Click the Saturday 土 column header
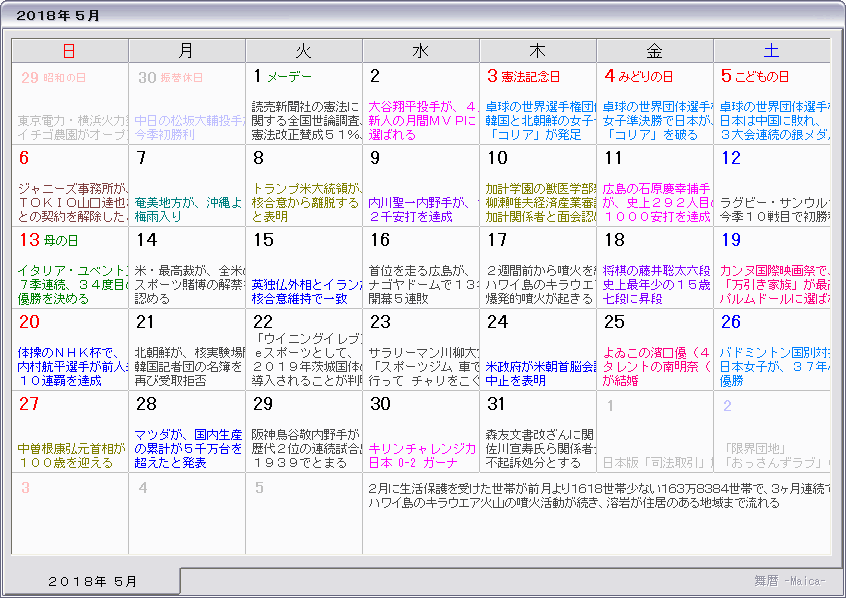The height and width of the screenshot is (598, 846). coord(771,50)
